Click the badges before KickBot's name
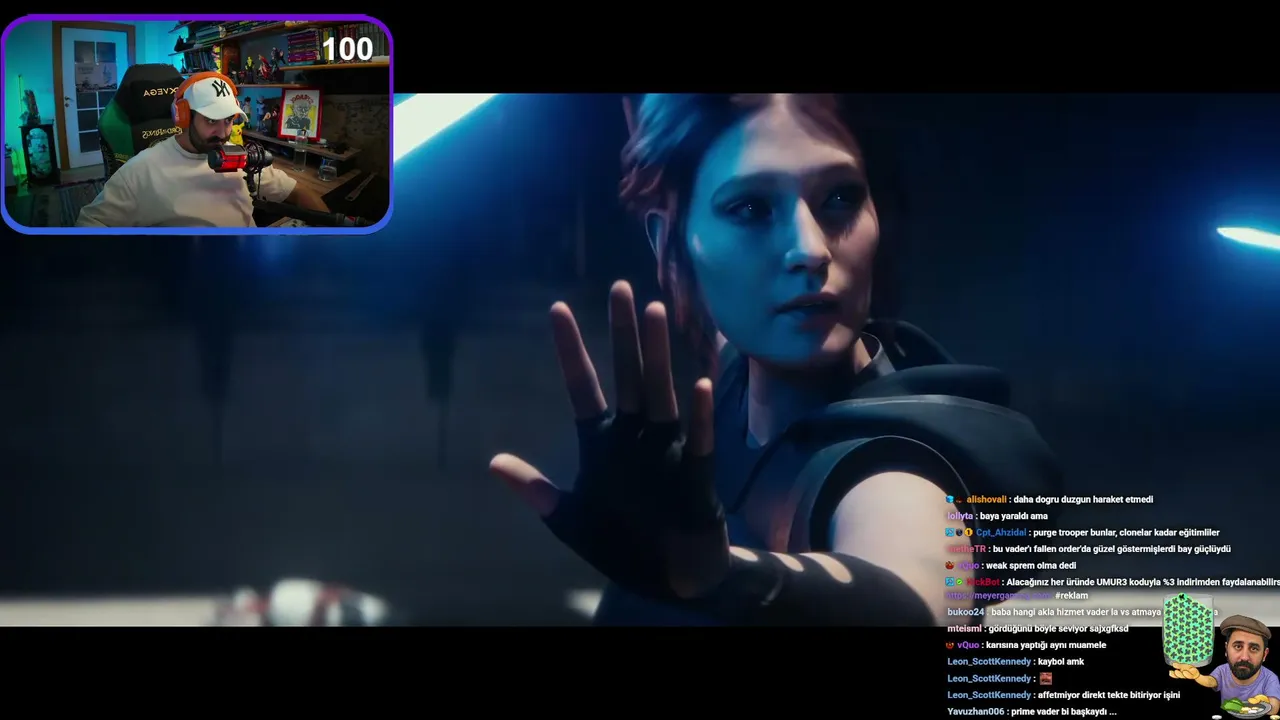Viewport: 1280px width, 720px height. coord(955,582)
